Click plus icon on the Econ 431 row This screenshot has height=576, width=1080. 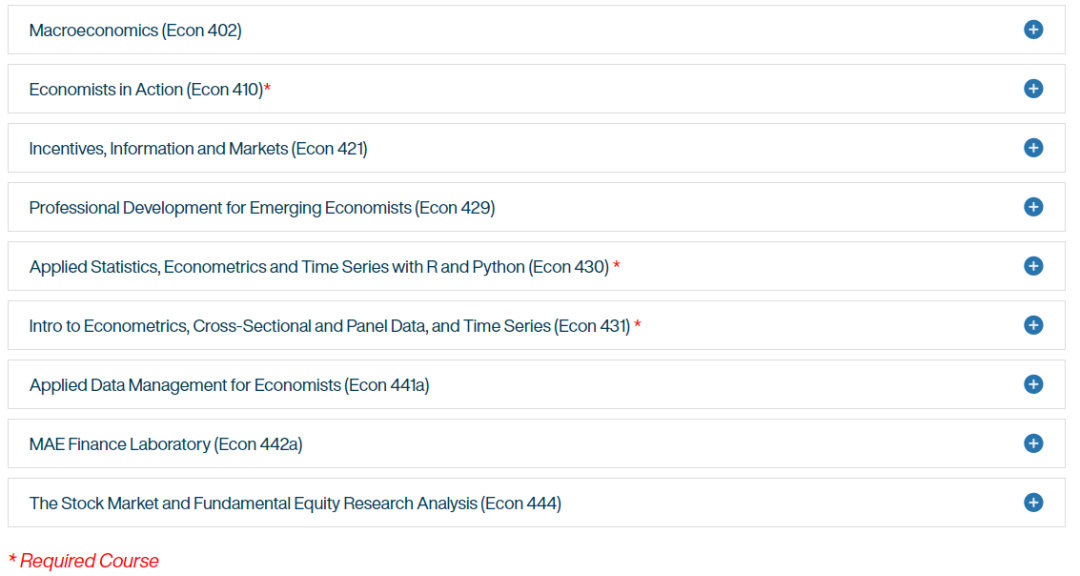tap(1033, 325)
